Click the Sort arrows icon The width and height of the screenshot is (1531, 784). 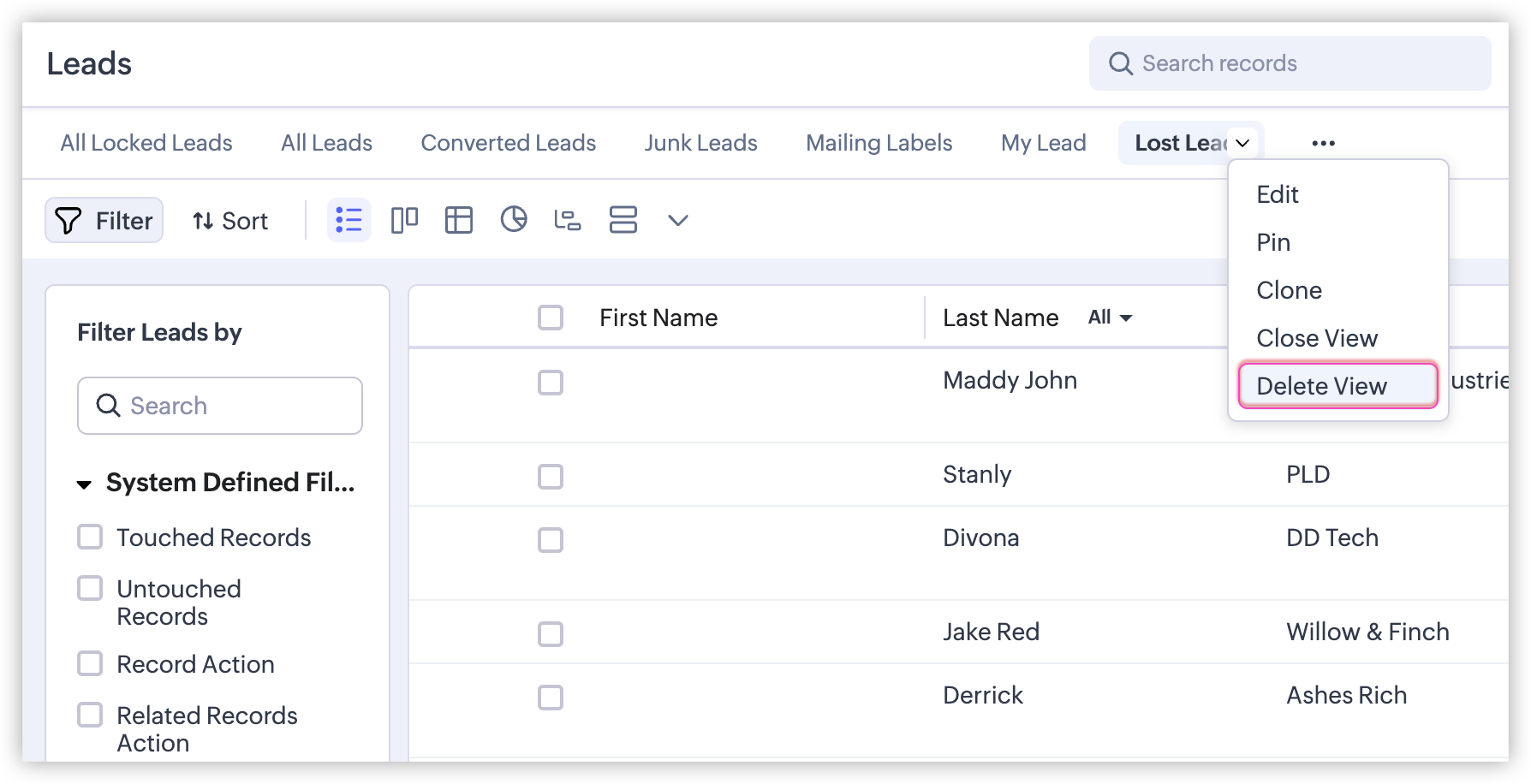(x=203, y=221)
